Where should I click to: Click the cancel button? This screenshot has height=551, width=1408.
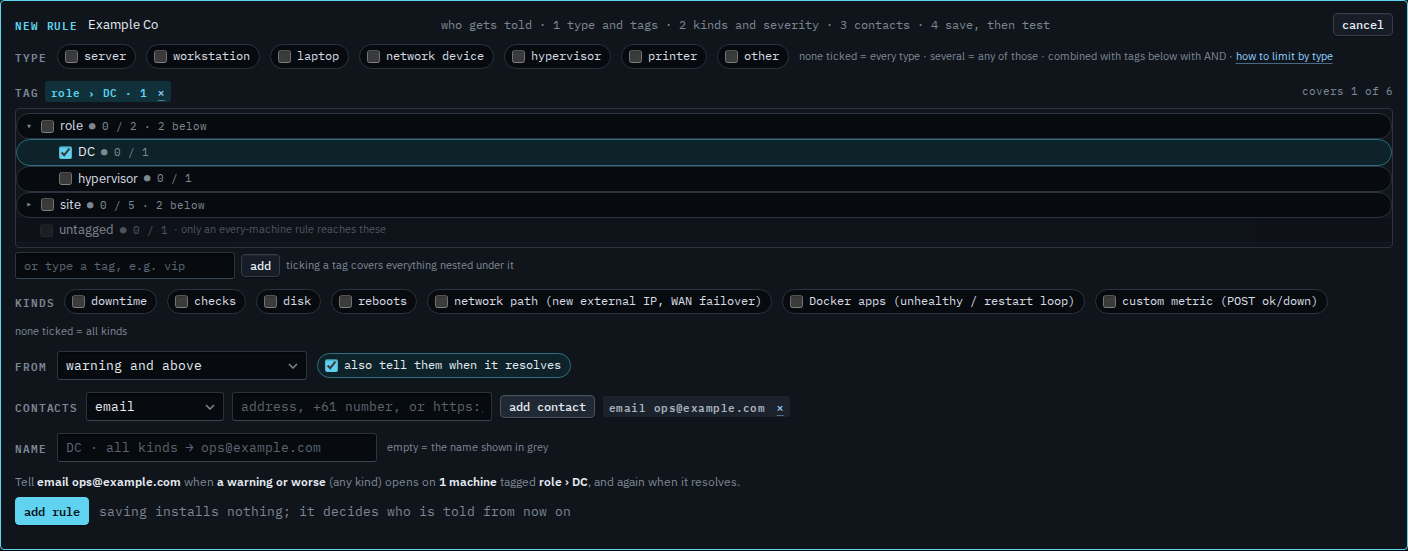pyautogui.click(x=1362, y=25)
